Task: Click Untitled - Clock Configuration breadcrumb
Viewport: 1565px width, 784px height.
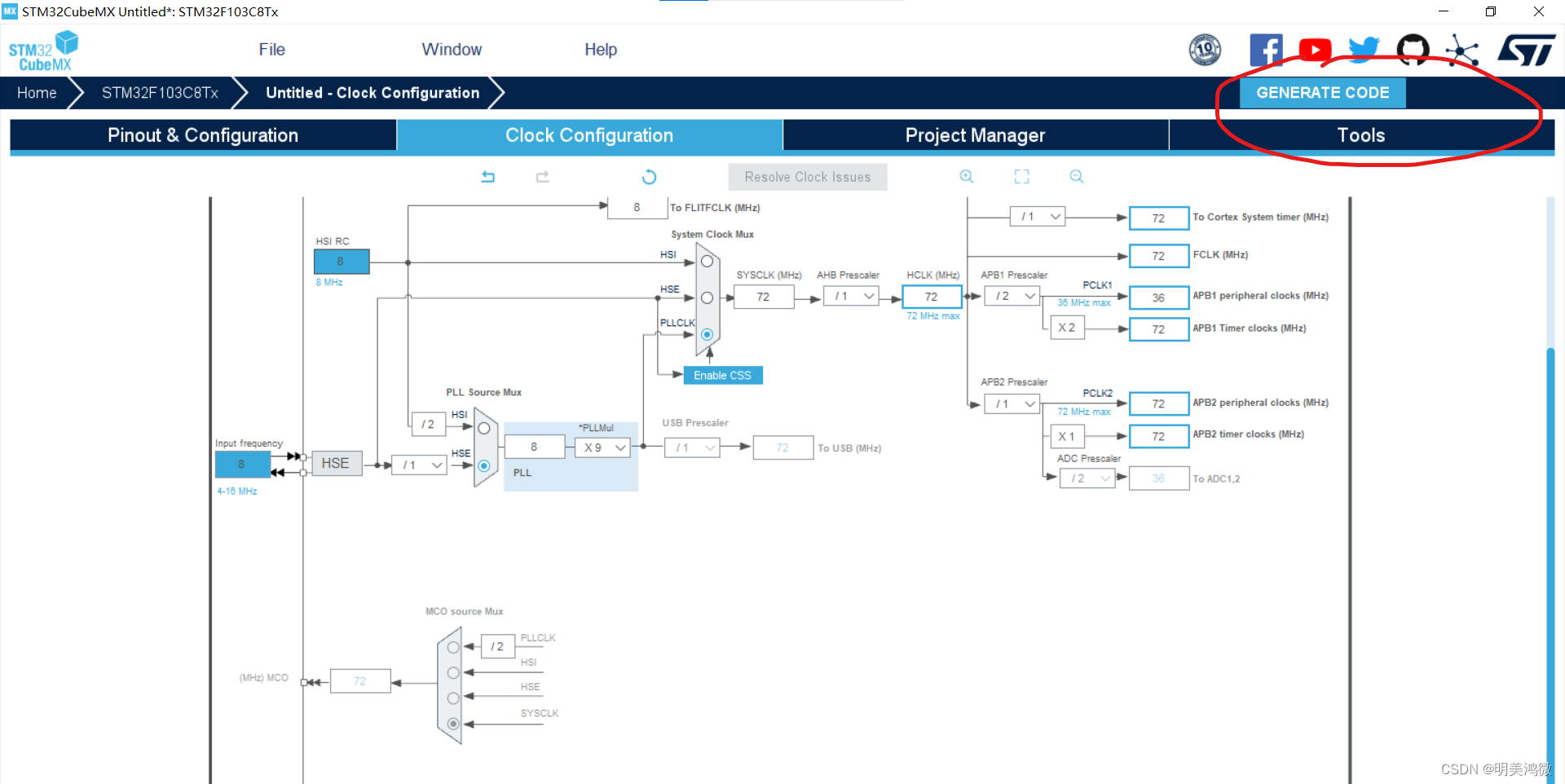Action: pyautogui.click(x=373, y=93)
